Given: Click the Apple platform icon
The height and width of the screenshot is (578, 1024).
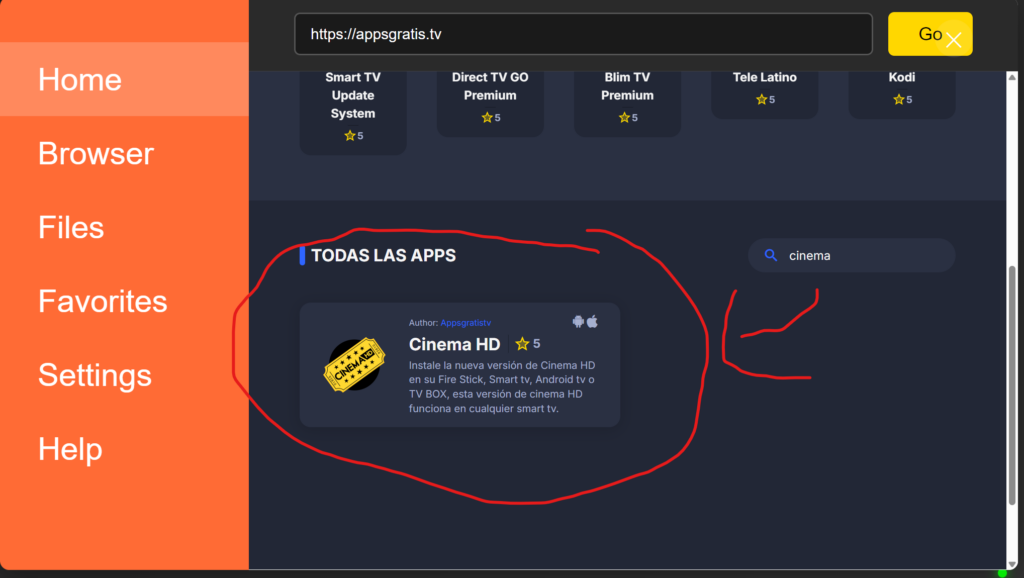Looking at the screenshot, I should (592, 321).
